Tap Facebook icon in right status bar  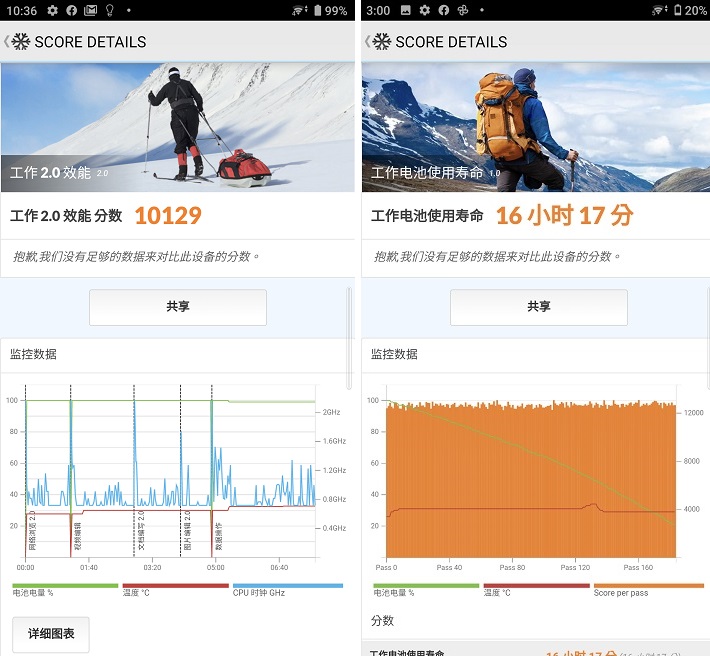point(444,10)
